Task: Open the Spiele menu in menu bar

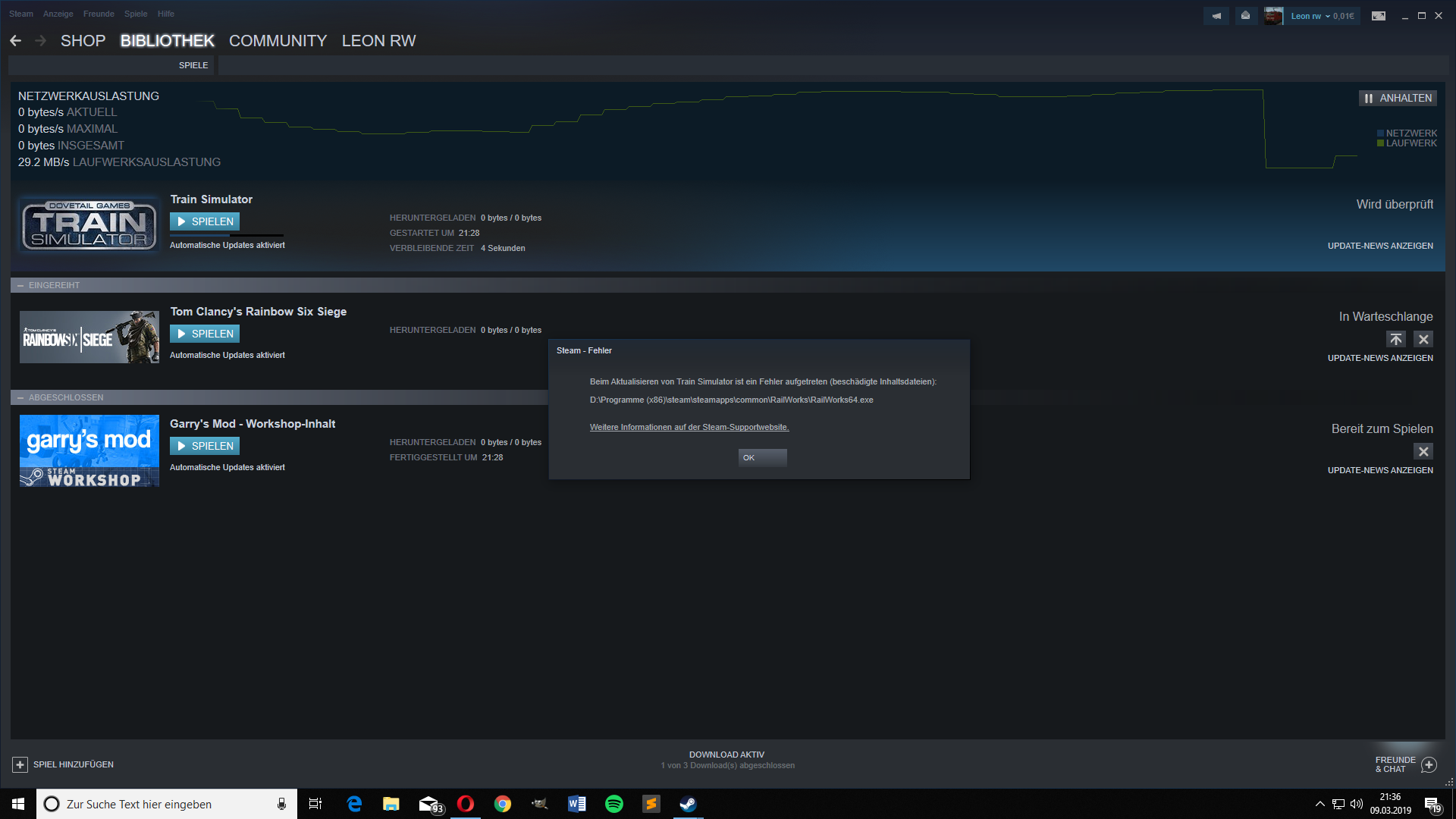Action: tap(136, 14)
